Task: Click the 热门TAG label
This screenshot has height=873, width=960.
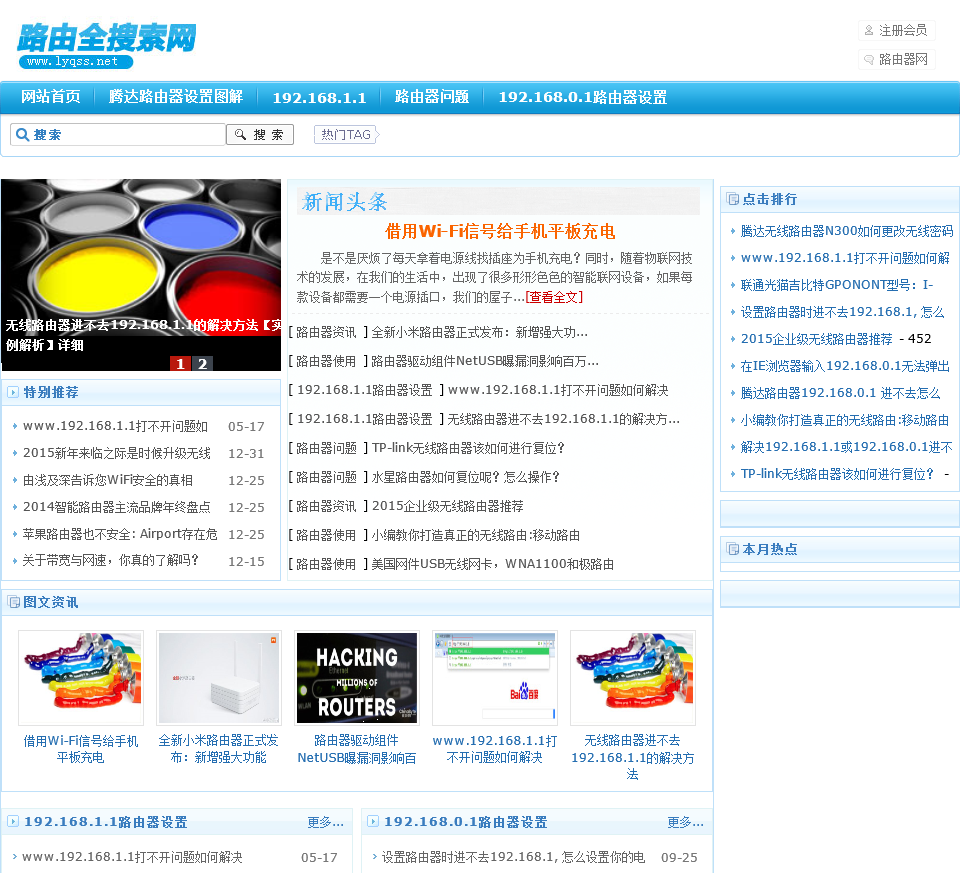Action: click(347, 135)
